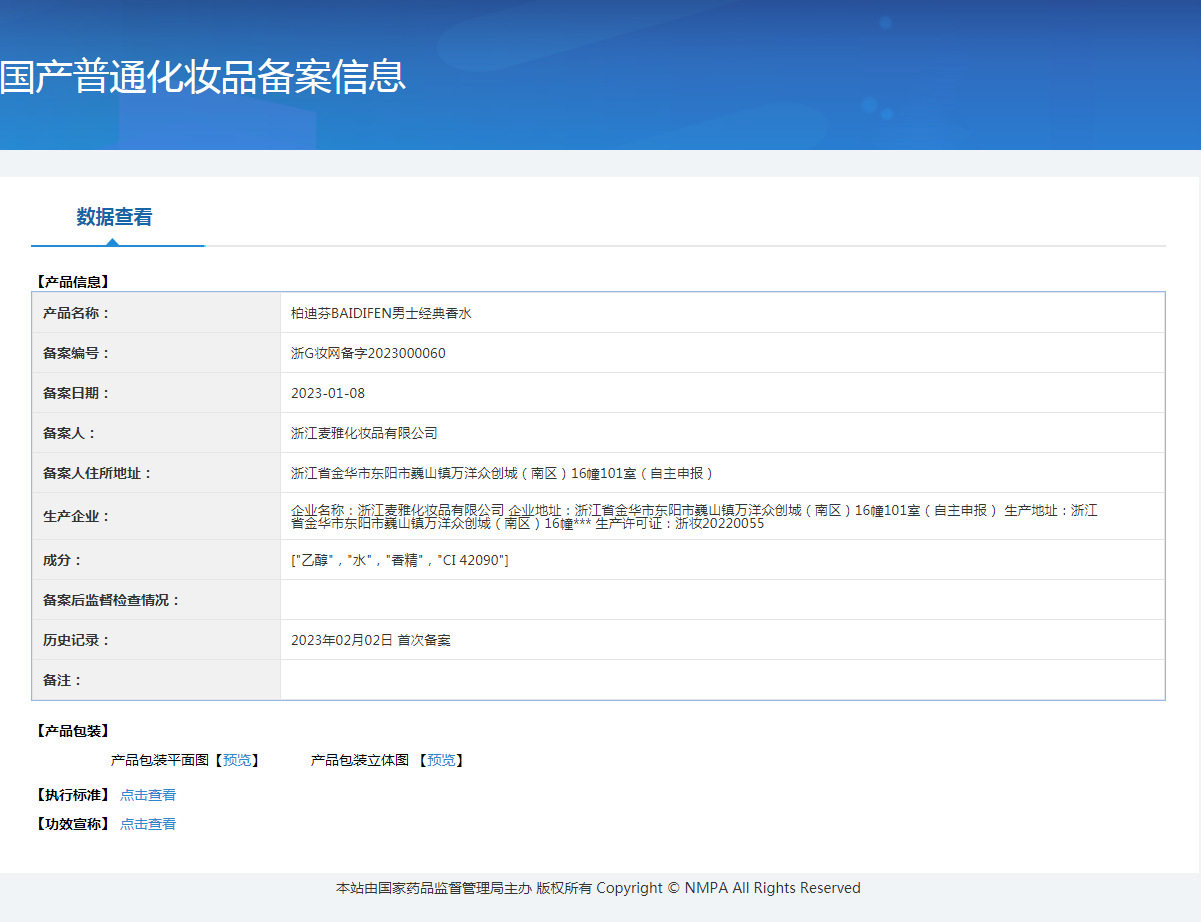Click the 【功效宣称】 label
Viewport: 1201px width, 922px height.
point(72,824)
